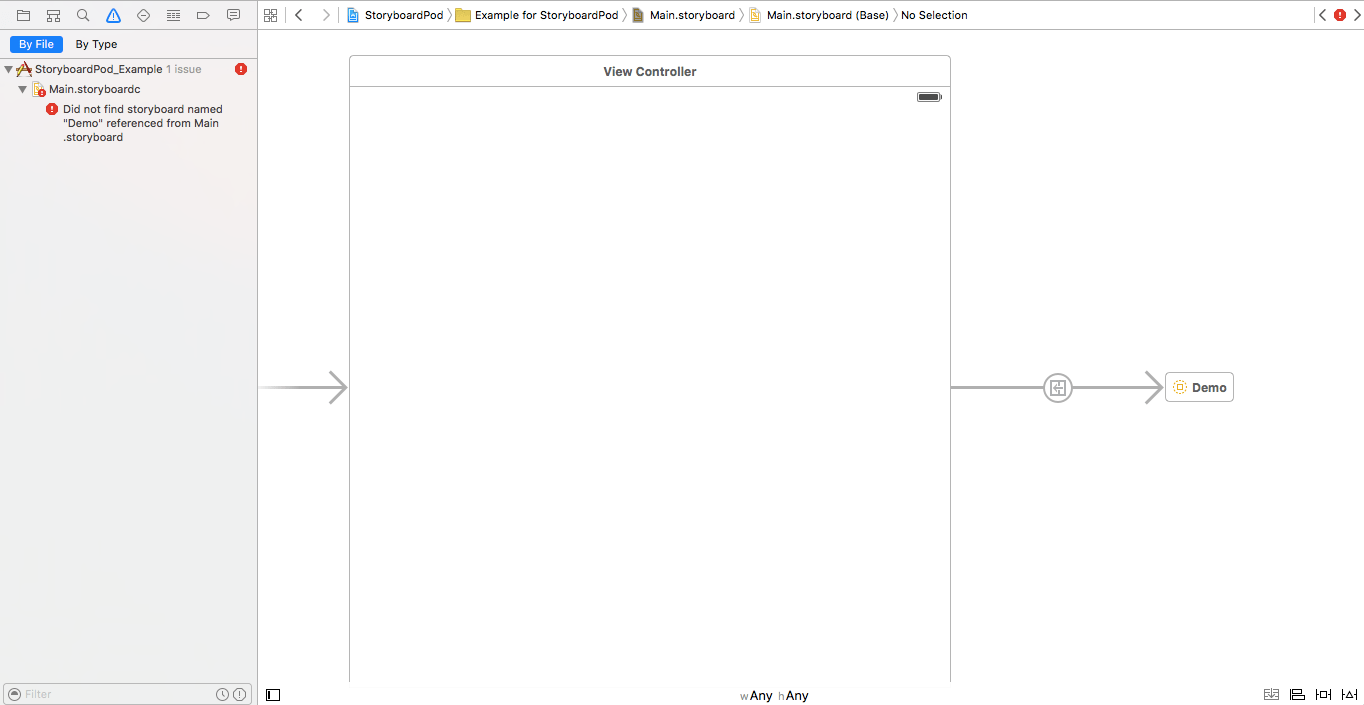
Task: Open the Pin constraints popup
Action: (1323, 695)
